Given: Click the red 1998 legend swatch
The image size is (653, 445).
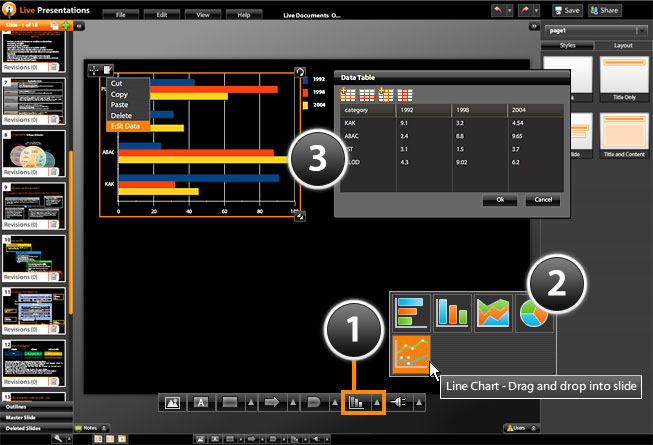Looking at the screenshot, I should pyautogui.click(x=305, y=92).
